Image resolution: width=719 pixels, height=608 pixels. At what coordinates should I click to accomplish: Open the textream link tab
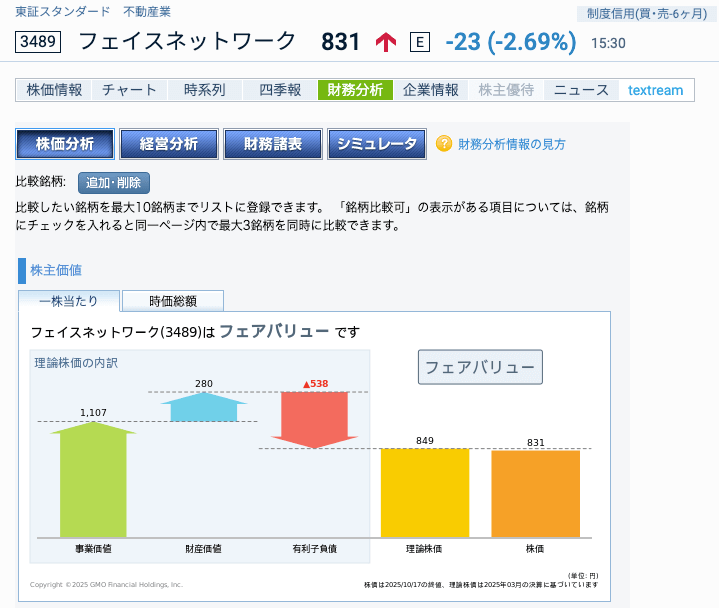656,90
